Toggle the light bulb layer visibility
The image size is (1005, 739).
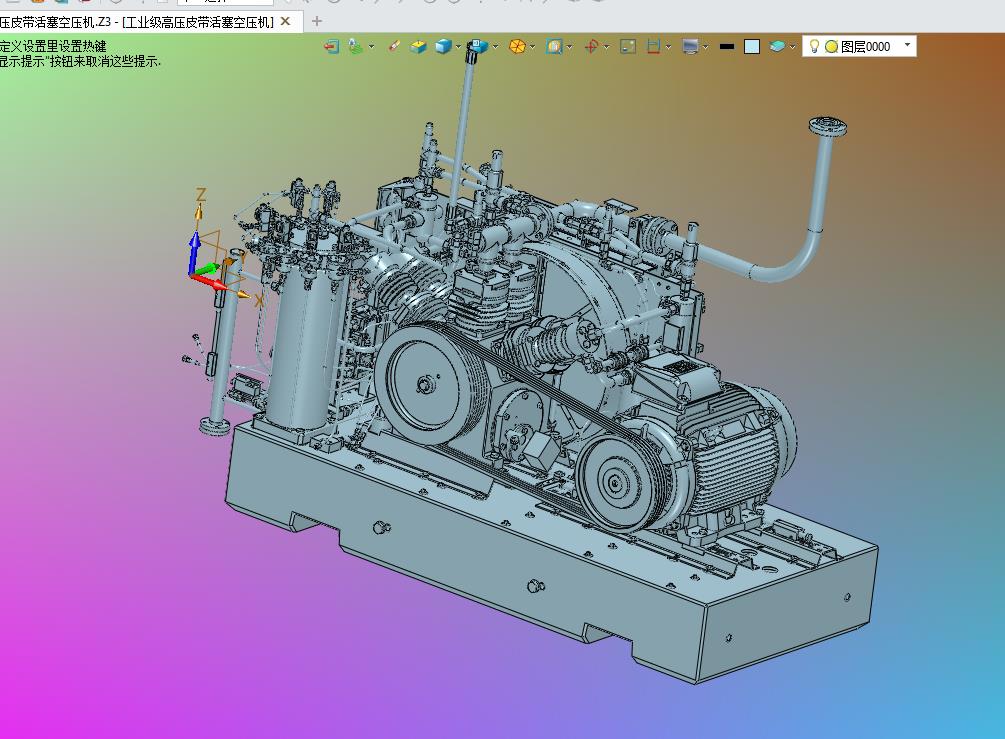pos(814,46)
